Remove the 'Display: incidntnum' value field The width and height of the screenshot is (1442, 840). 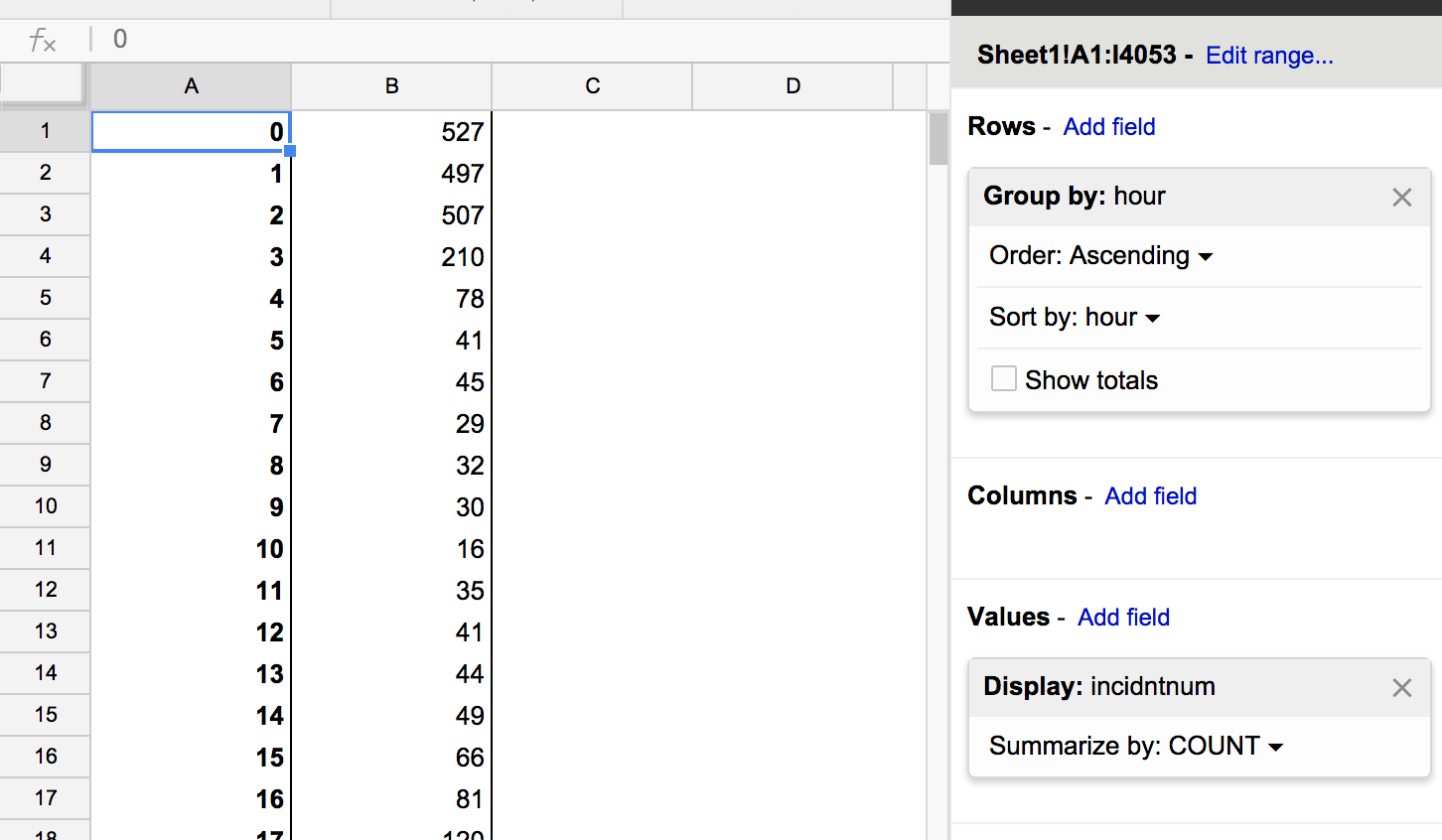click(1401, 688)
